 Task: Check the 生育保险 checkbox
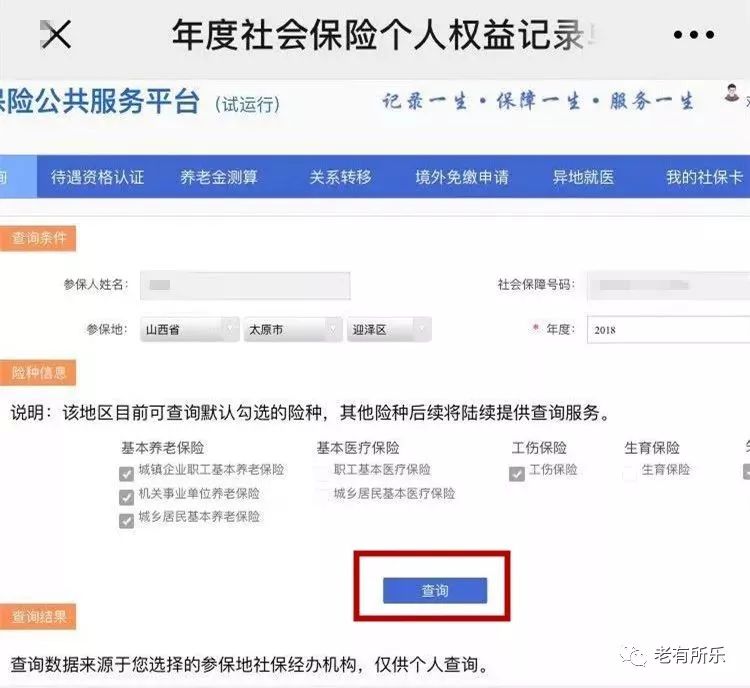(x=629, y=473)
